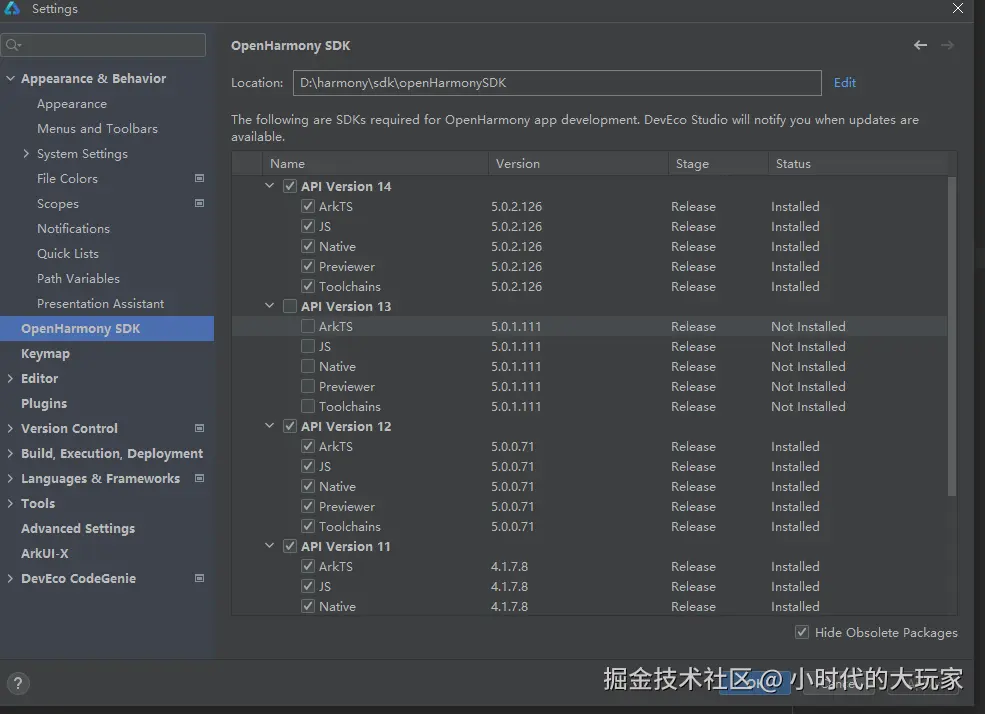Click project-level icon beside Scopes
Image resolution: width=985 pixels, height=714 pixels.
[200, 203]
